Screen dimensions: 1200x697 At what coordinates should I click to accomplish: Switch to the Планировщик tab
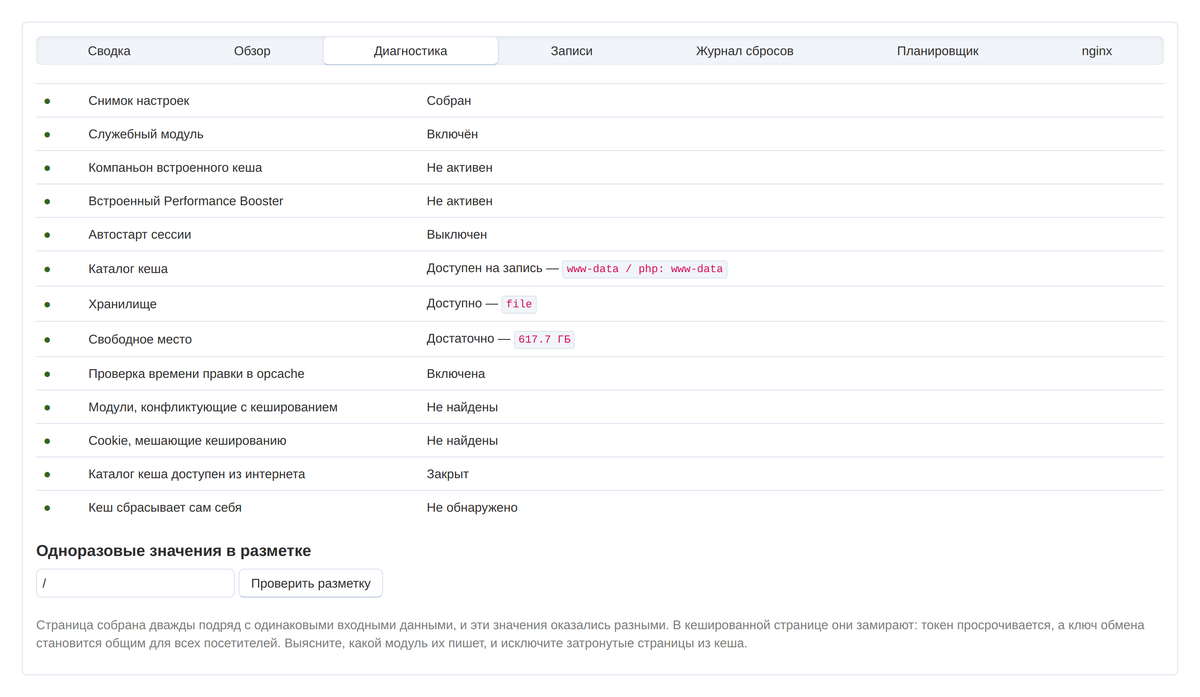(938, 51)
